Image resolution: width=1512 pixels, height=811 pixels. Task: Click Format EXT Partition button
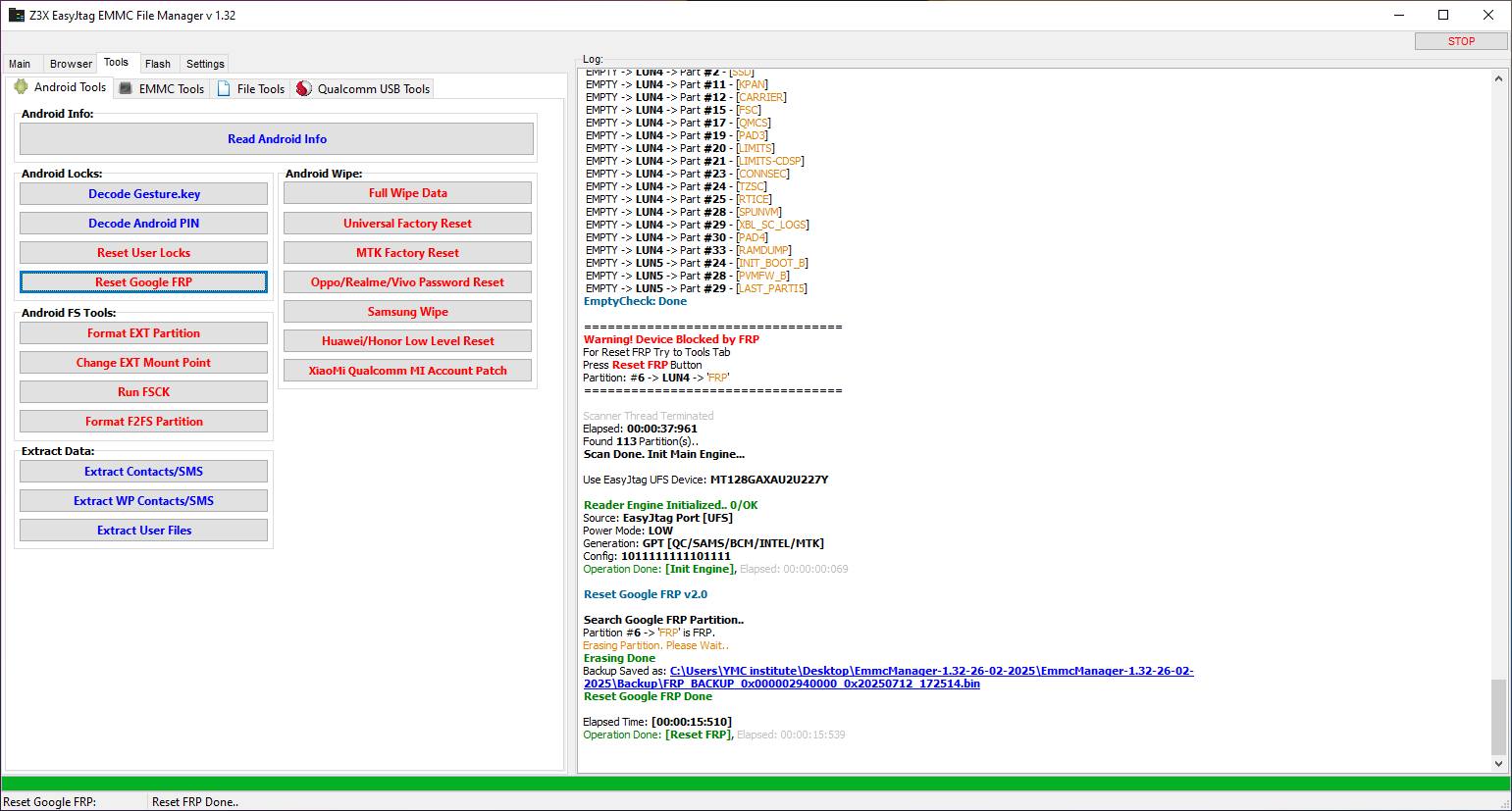[144, 333]
